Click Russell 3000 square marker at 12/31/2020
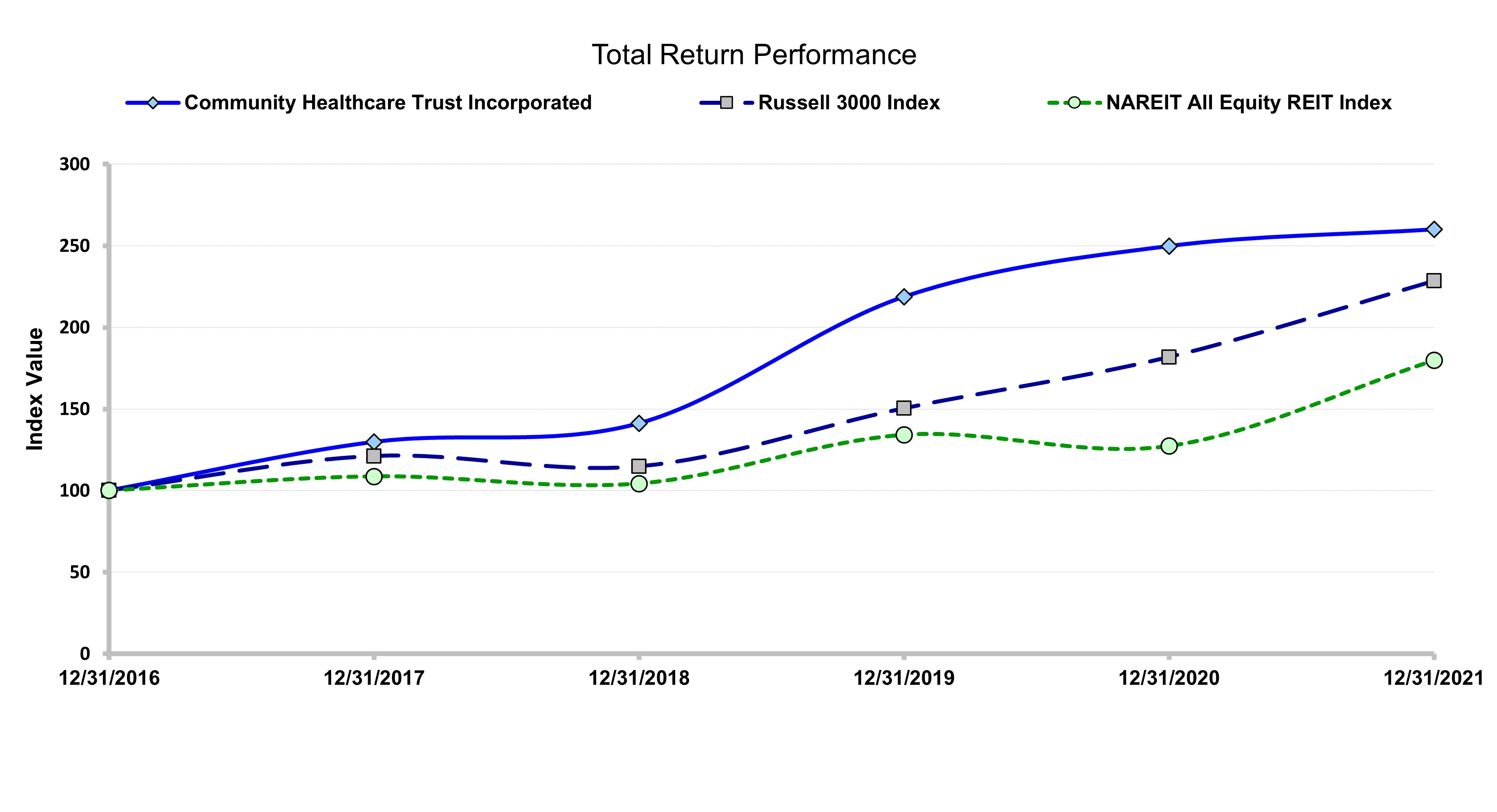This screenshot has width=1497, height=812. pos(1169,357)
